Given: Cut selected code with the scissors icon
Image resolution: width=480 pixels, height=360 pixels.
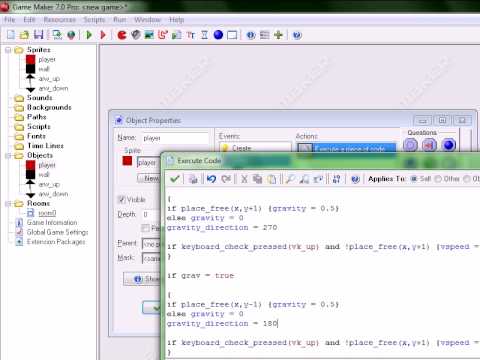Looking at the screenshot, I should pyautogui.click(x=244, y=179).
